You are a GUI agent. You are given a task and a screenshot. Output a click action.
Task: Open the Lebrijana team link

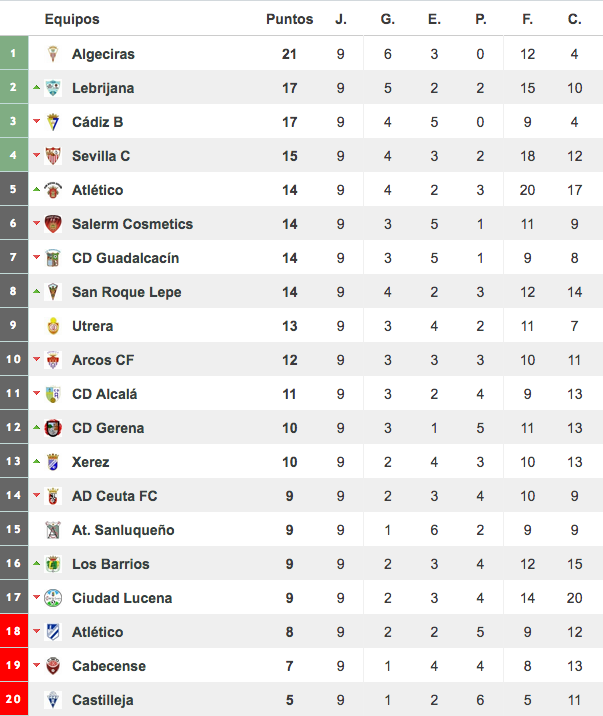[x=103, y=88]
